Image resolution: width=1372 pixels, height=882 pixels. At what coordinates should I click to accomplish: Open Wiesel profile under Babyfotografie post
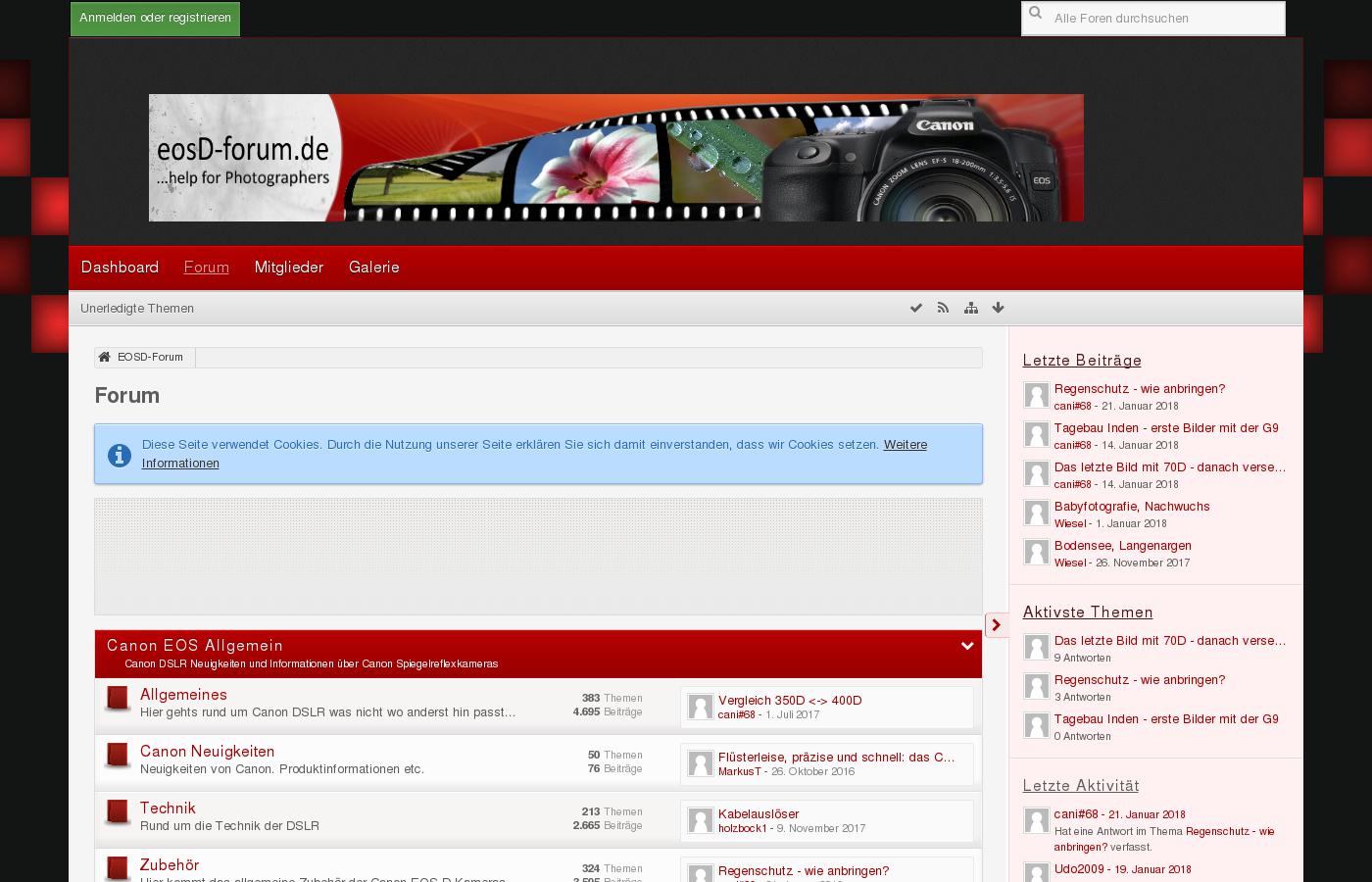(x=1070, y=524)
